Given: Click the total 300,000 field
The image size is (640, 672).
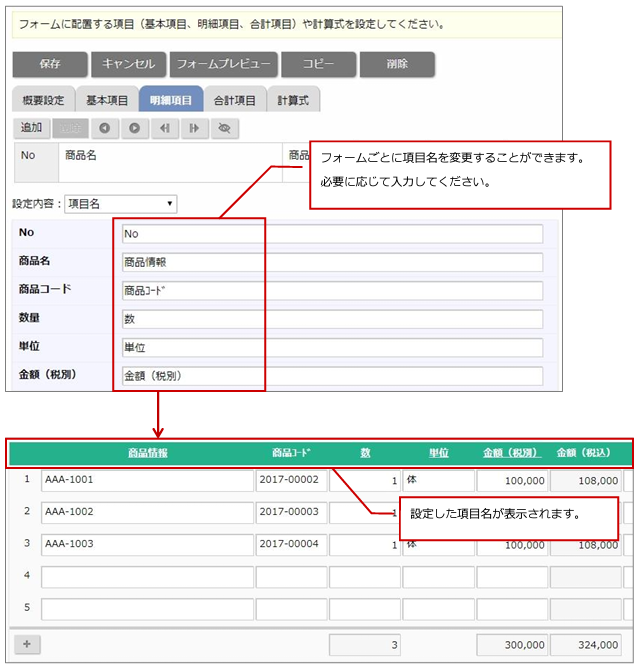Looking at the screenshot, I should 512,645.
